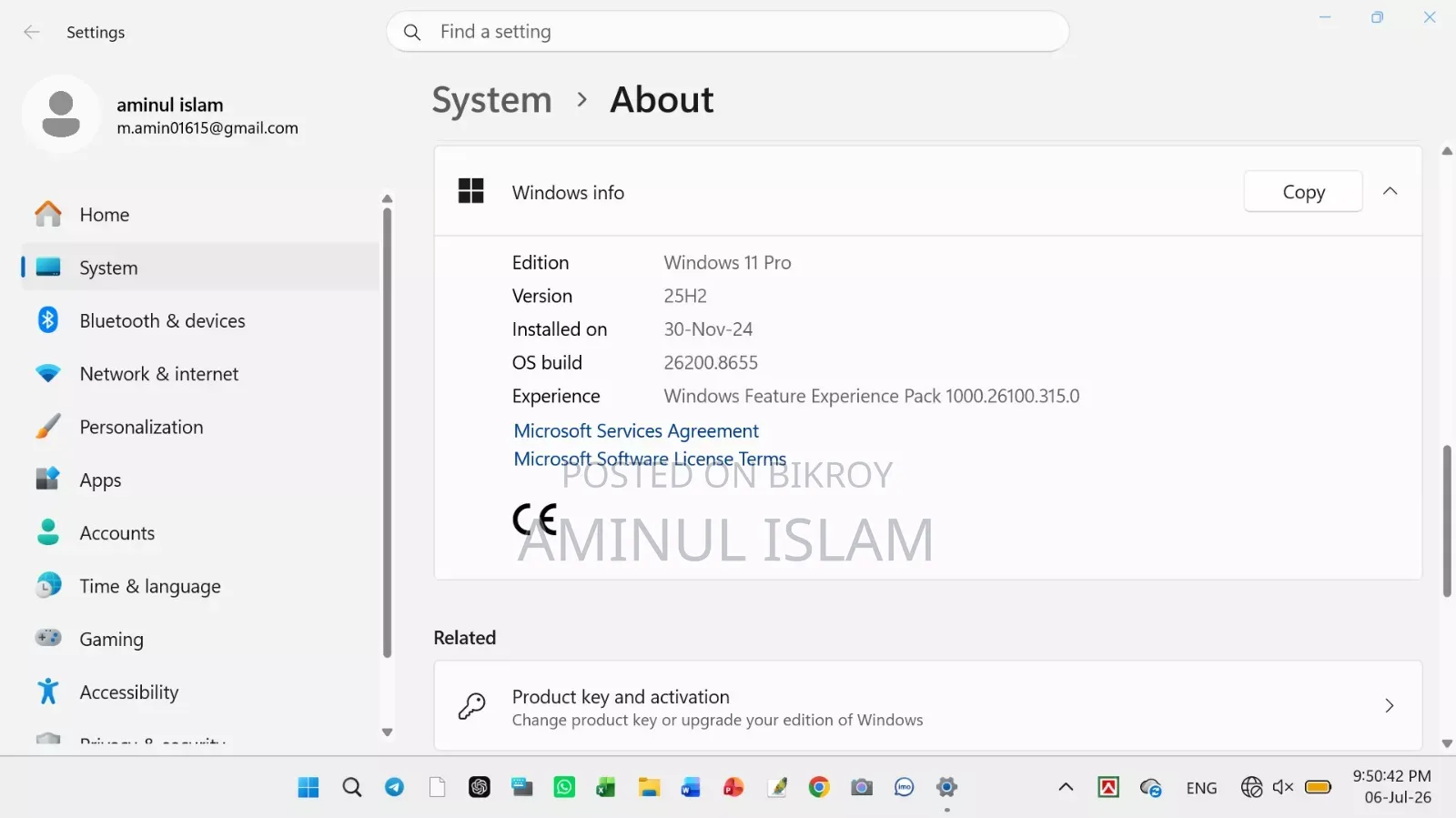Go to Network & internet settings
1456x818 pixels.
[x=200, y=374]
